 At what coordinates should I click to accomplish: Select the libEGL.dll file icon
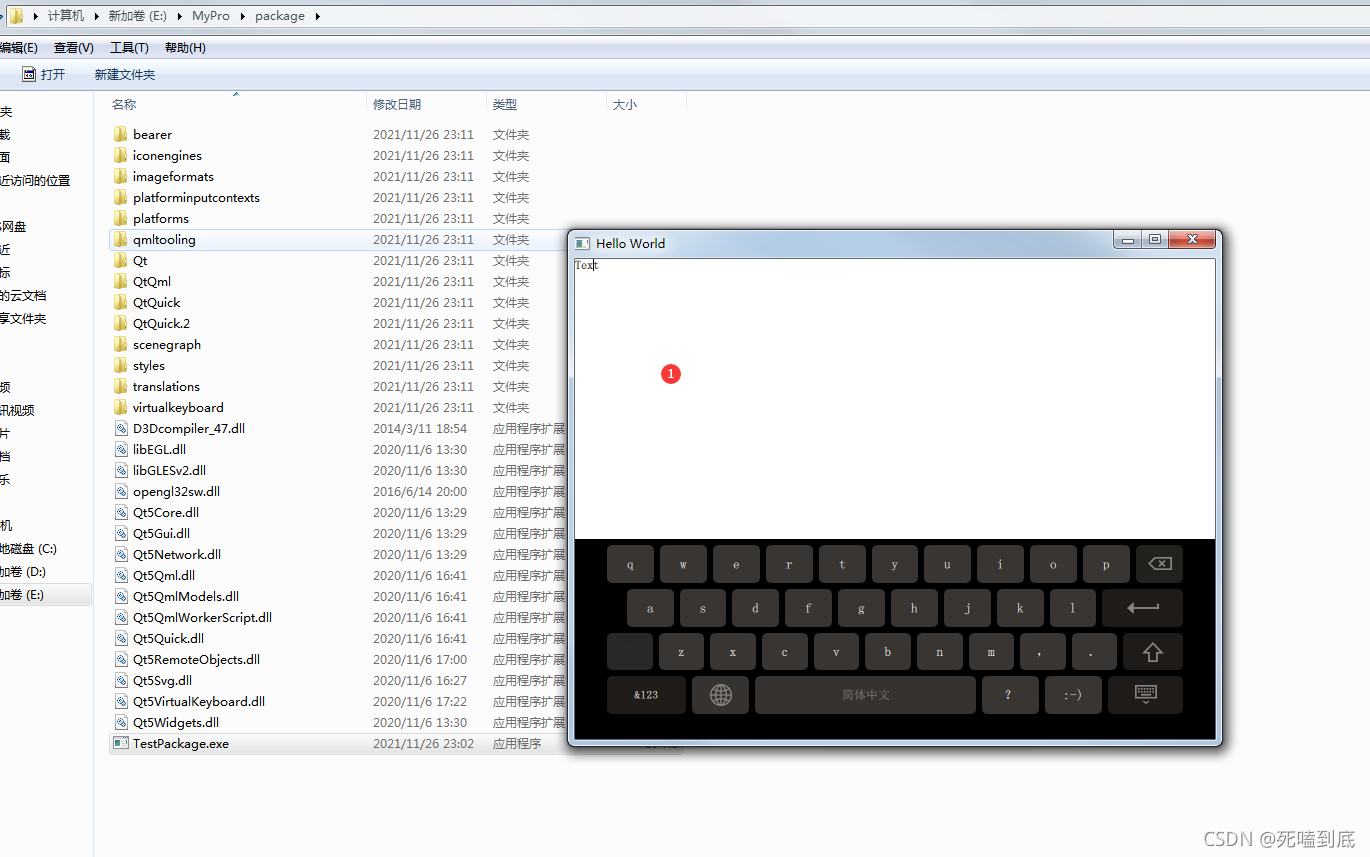tap(121, 449)
